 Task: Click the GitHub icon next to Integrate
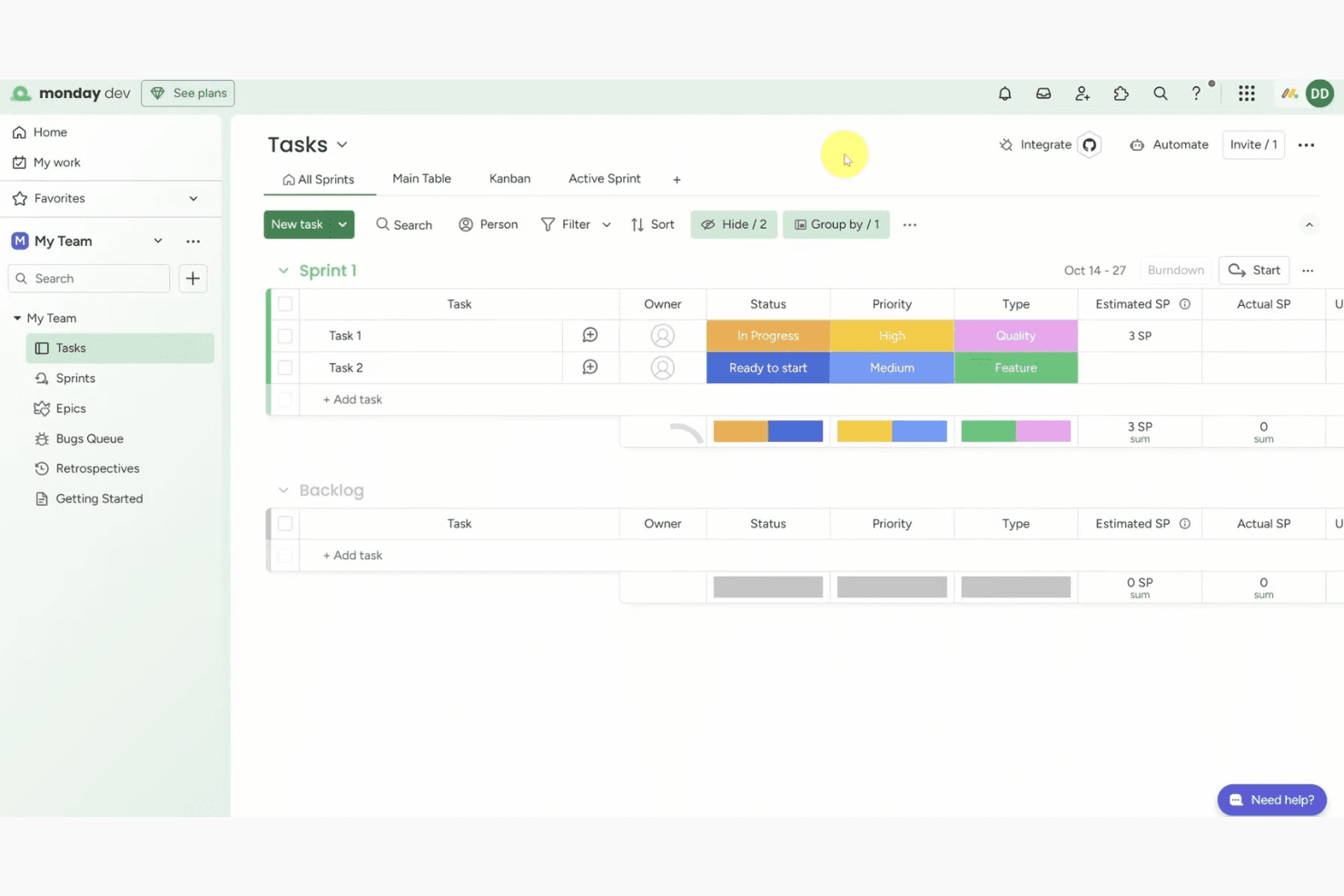[1090, 144]
